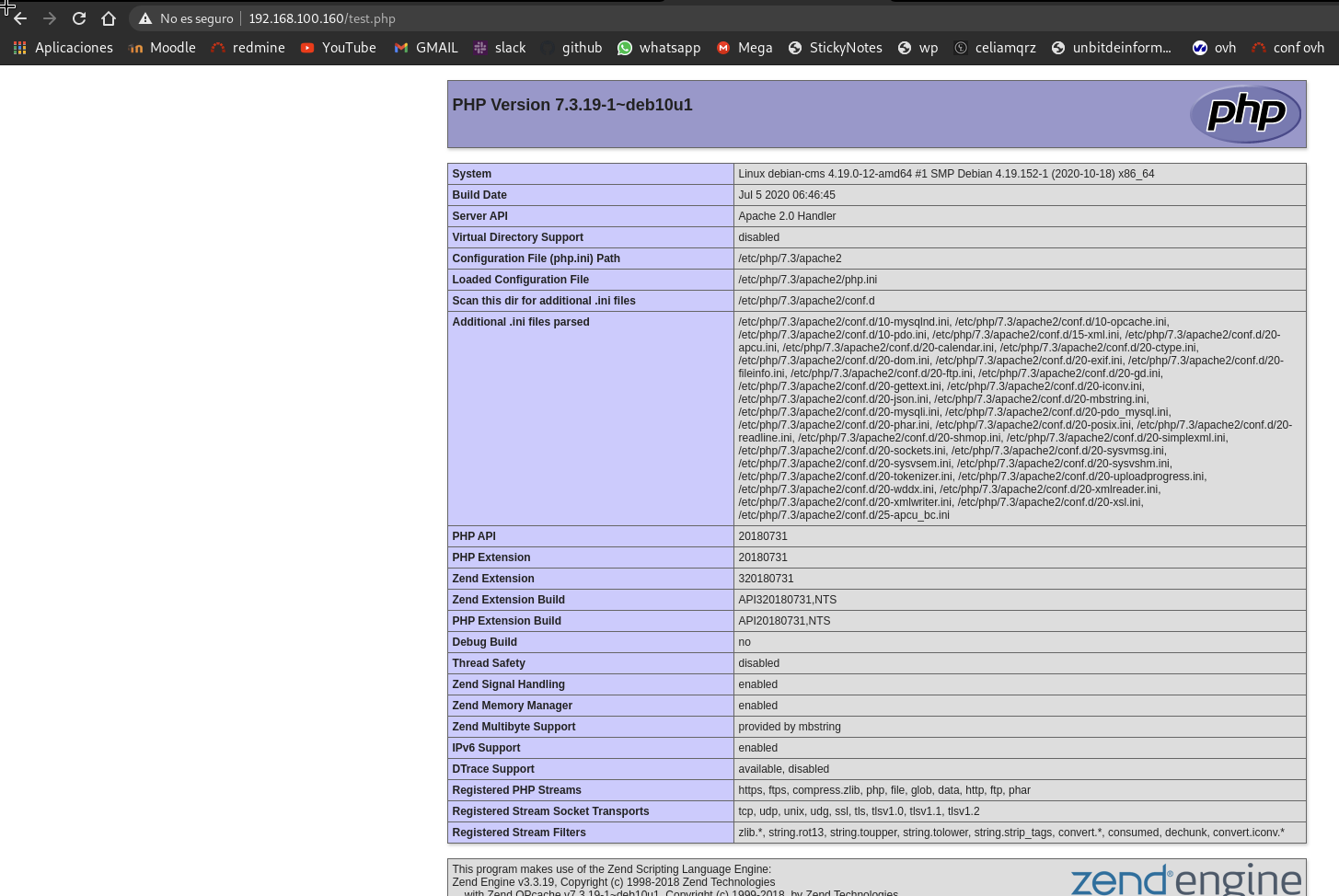Click the Aplicaciones bookmarks folder
1339x896 pixels.
[x=63, y=47]
